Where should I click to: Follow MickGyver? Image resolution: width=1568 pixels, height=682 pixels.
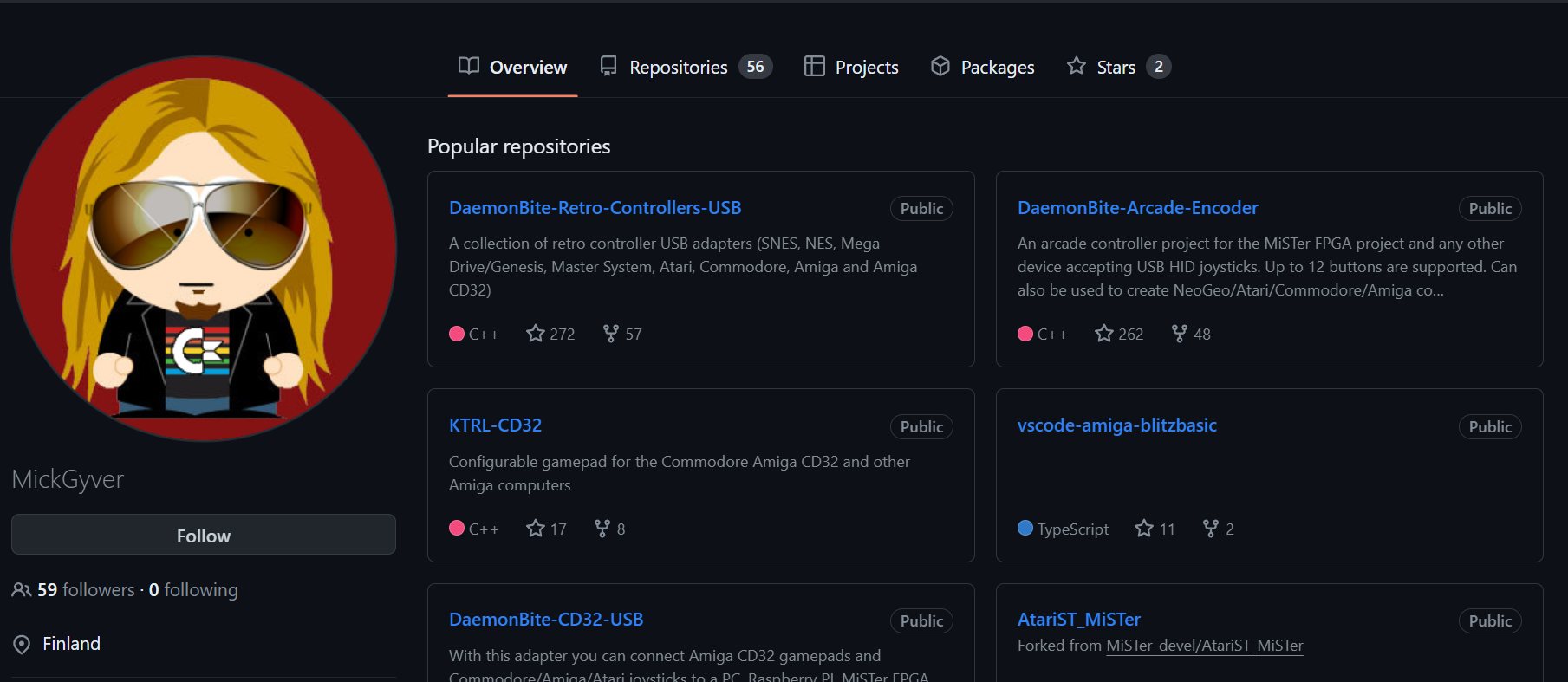(204, 535)
